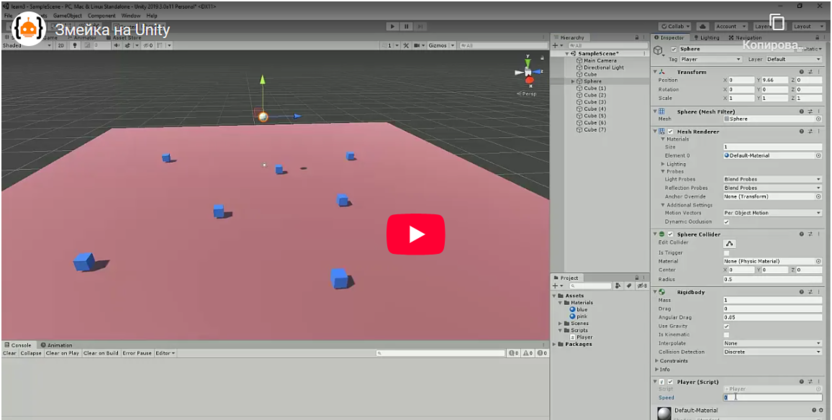Click Hierarchy add plus button
Viewport: 832px width, 420px height.
point(555,46)
